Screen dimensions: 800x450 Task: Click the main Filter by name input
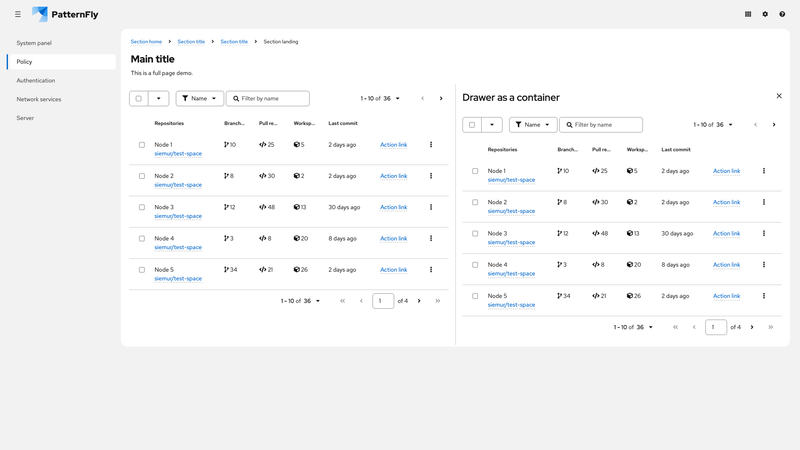click(268, 98)
